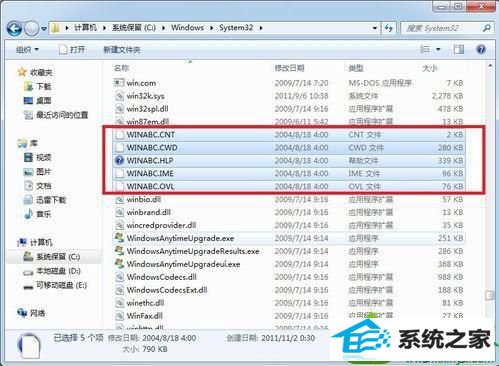Viewport: 499px width, 366px height.
Task: Click the vertical scrollbar up arrow
Action: point(490,66)
